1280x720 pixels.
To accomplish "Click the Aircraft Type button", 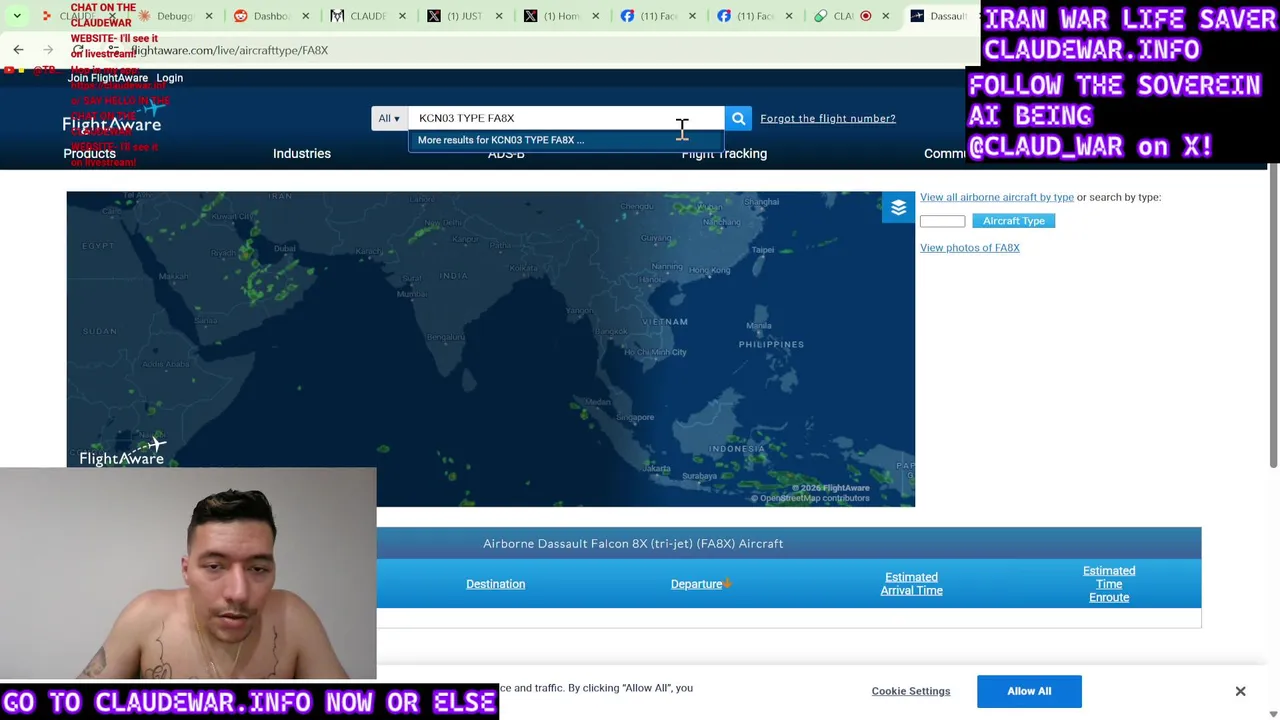I will (1013, 221).
